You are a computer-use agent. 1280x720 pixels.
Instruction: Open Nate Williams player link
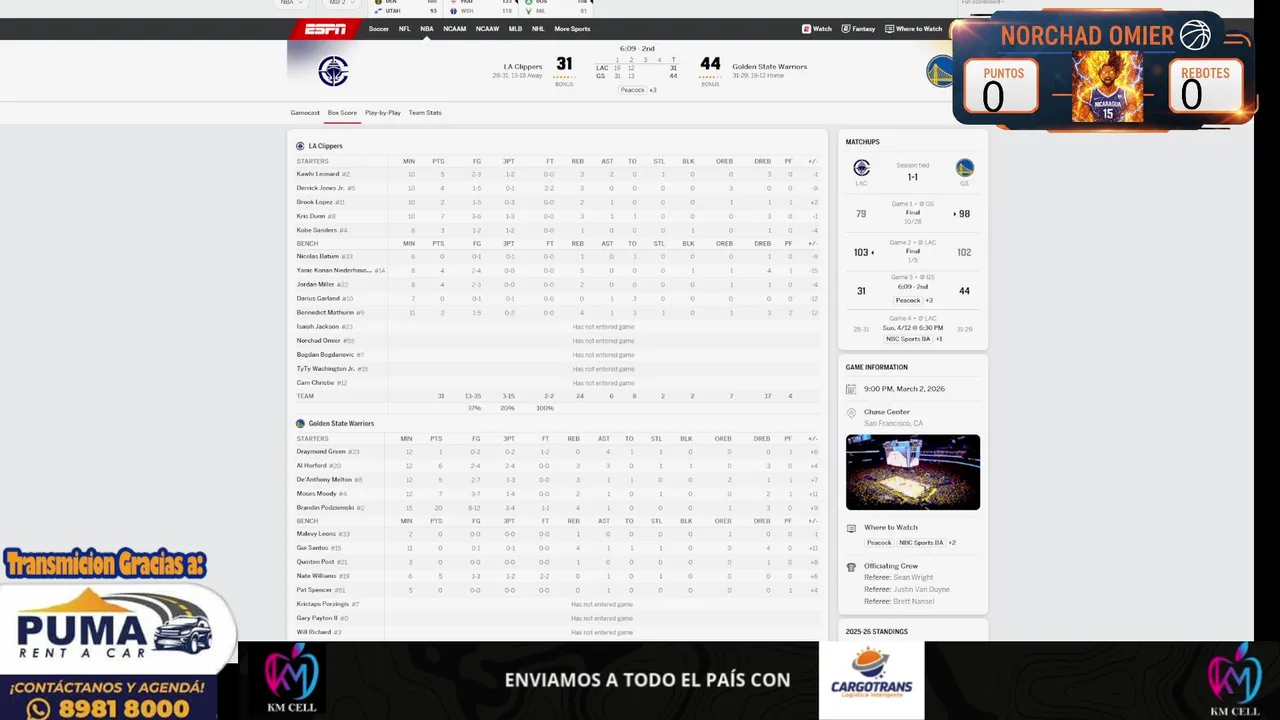(316, 576)
